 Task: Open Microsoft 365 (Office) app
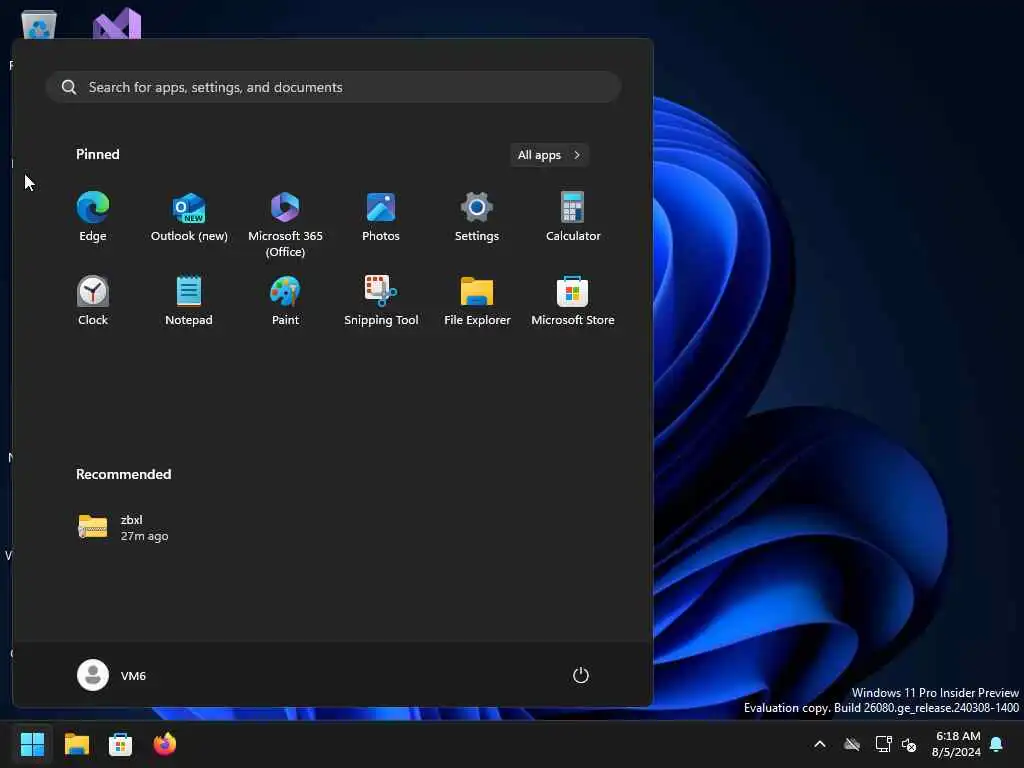point(285,224)
